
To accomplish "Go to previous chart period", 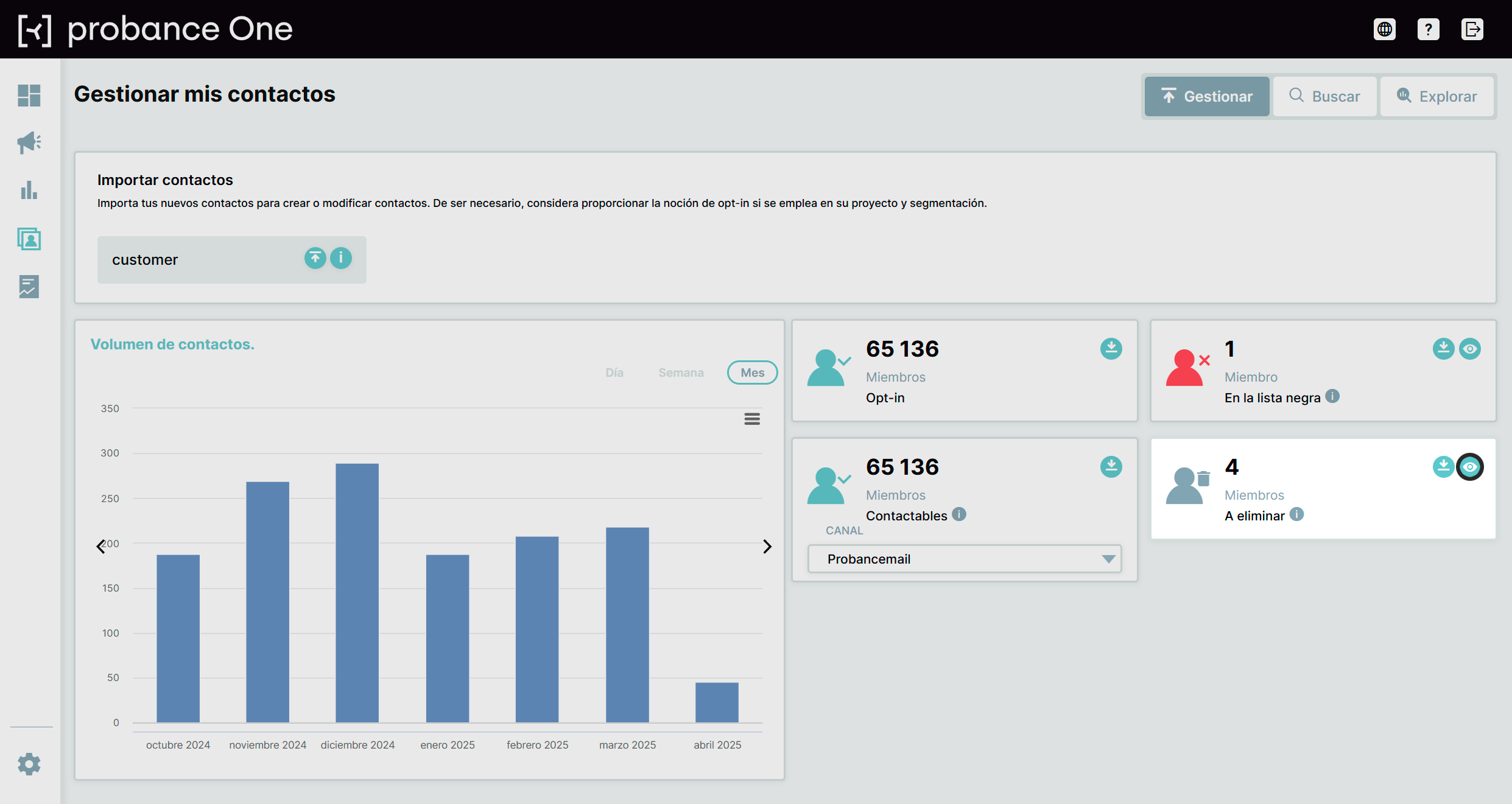I will tap(100, 546).
